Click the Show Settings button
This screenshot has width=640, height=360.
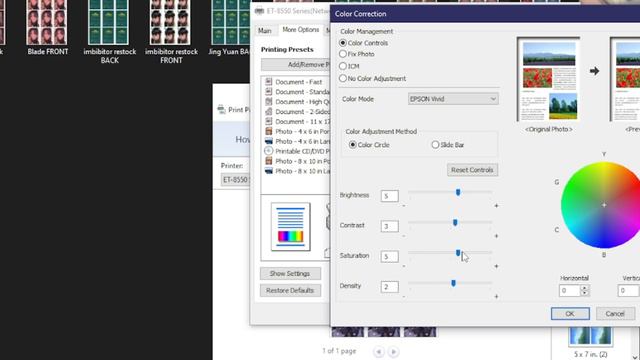[x=290, y=273]
